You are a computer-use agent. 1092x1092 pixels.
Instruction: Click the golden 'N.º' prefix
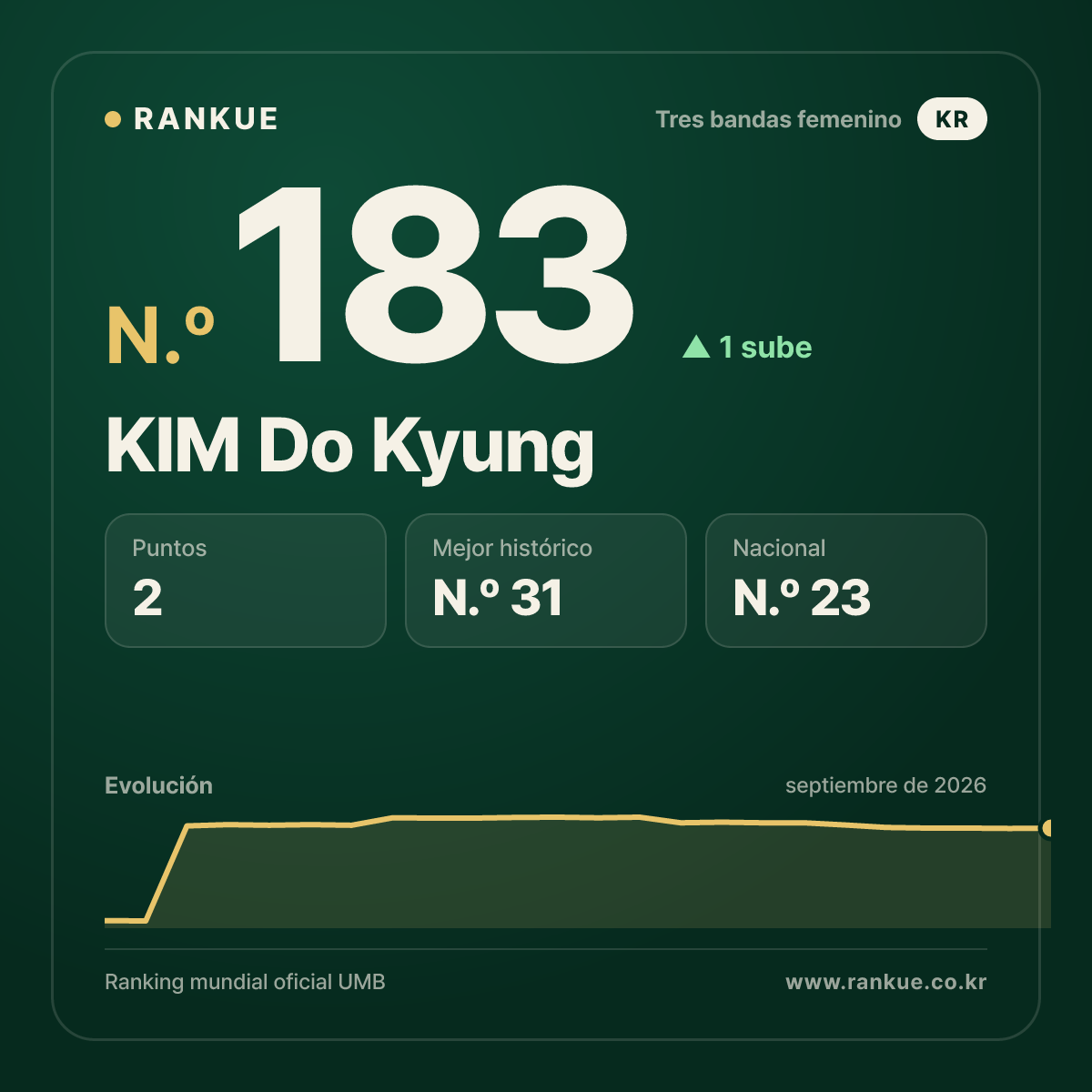click(x=161, y=336)
